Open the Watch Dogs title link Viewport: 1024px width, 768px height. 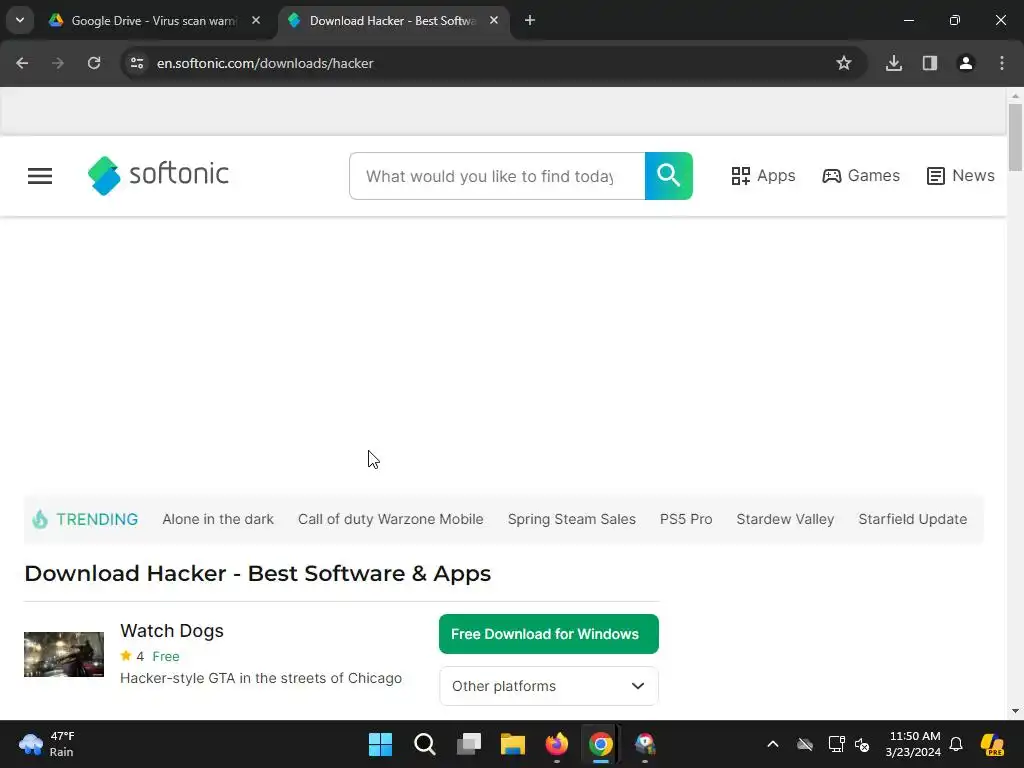click(172, 631)
